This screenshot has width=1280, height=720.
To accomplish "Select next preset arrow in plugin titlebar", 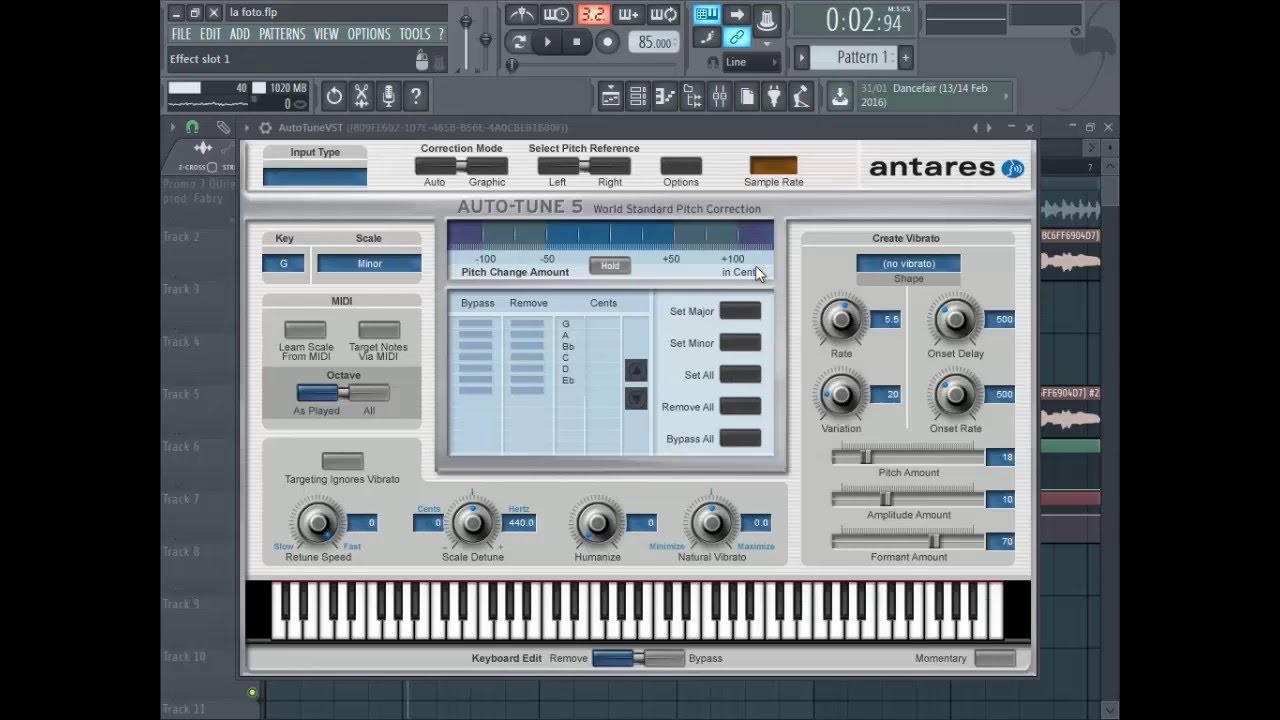I will [x=990, y=128].
